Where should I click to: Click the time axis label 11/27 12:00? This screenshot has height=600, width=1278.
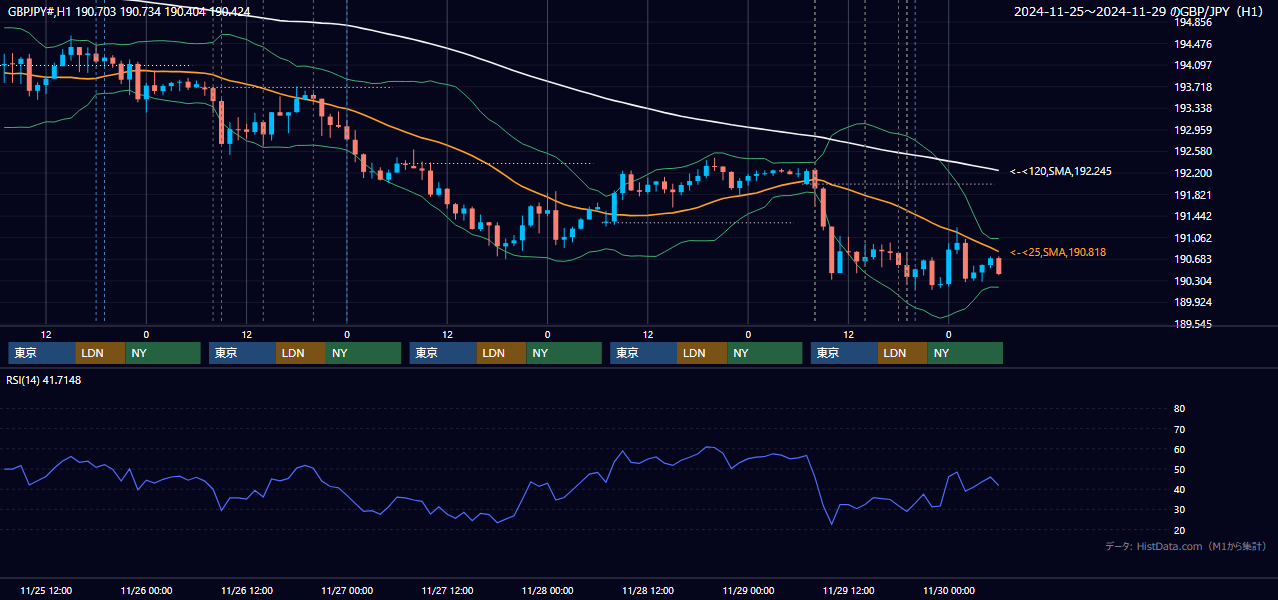tap(448, 591)
